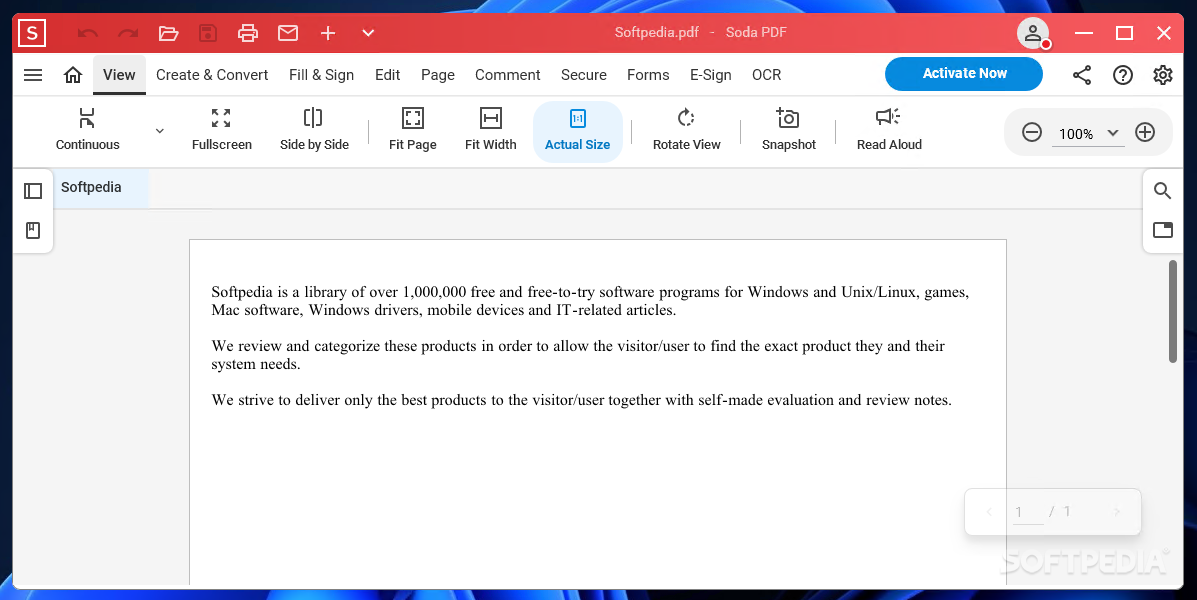The image size is (1197, 600).
Task: Expand the Continuous view mode dropdown arrow
Action: point(160,131)
